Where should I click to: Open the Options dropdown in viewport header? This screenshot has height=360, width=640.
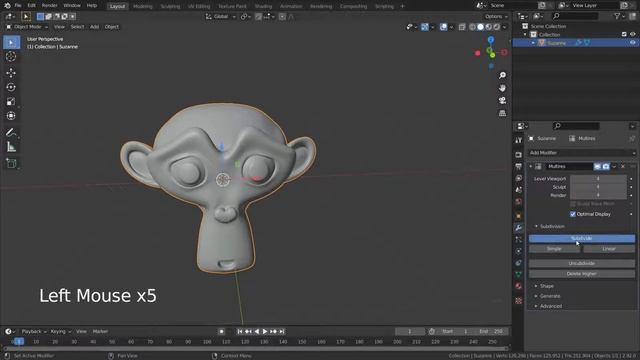496,17
